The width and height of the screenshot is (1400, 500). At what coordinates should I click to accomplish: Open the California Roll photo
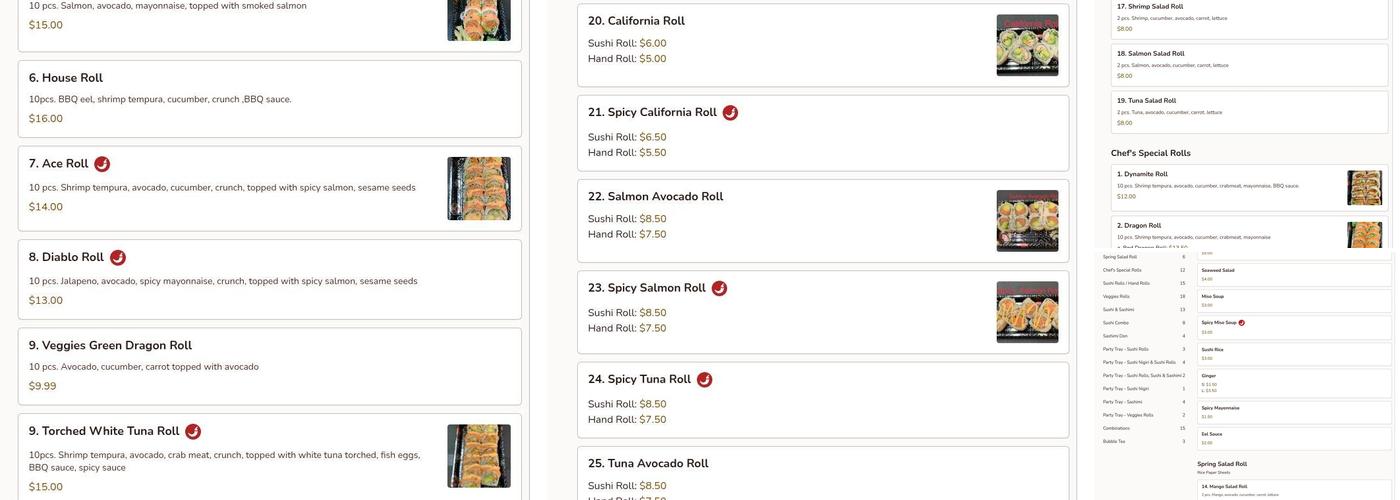click(1027, 45)
